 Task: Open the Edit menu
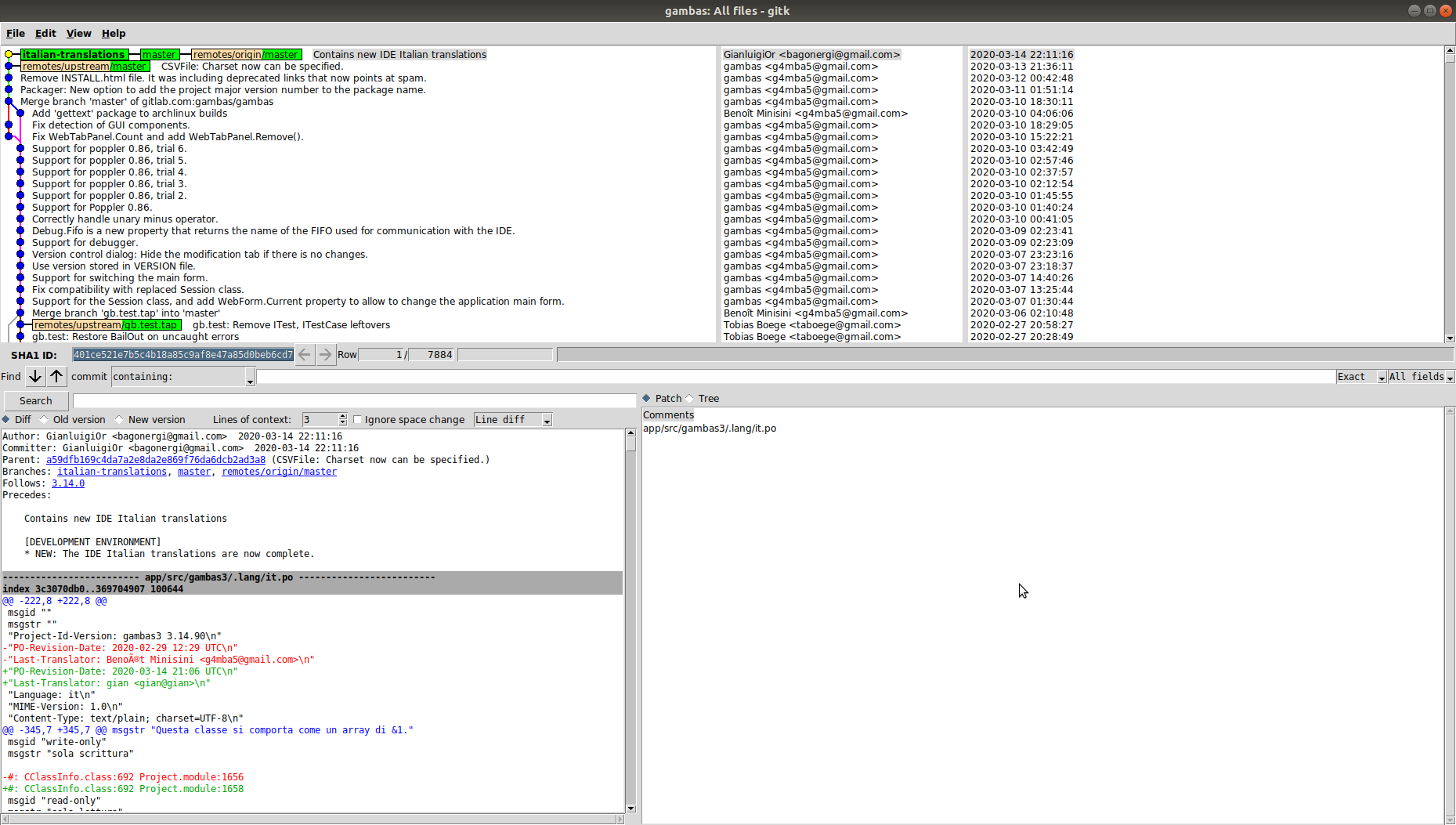(45, 34)
